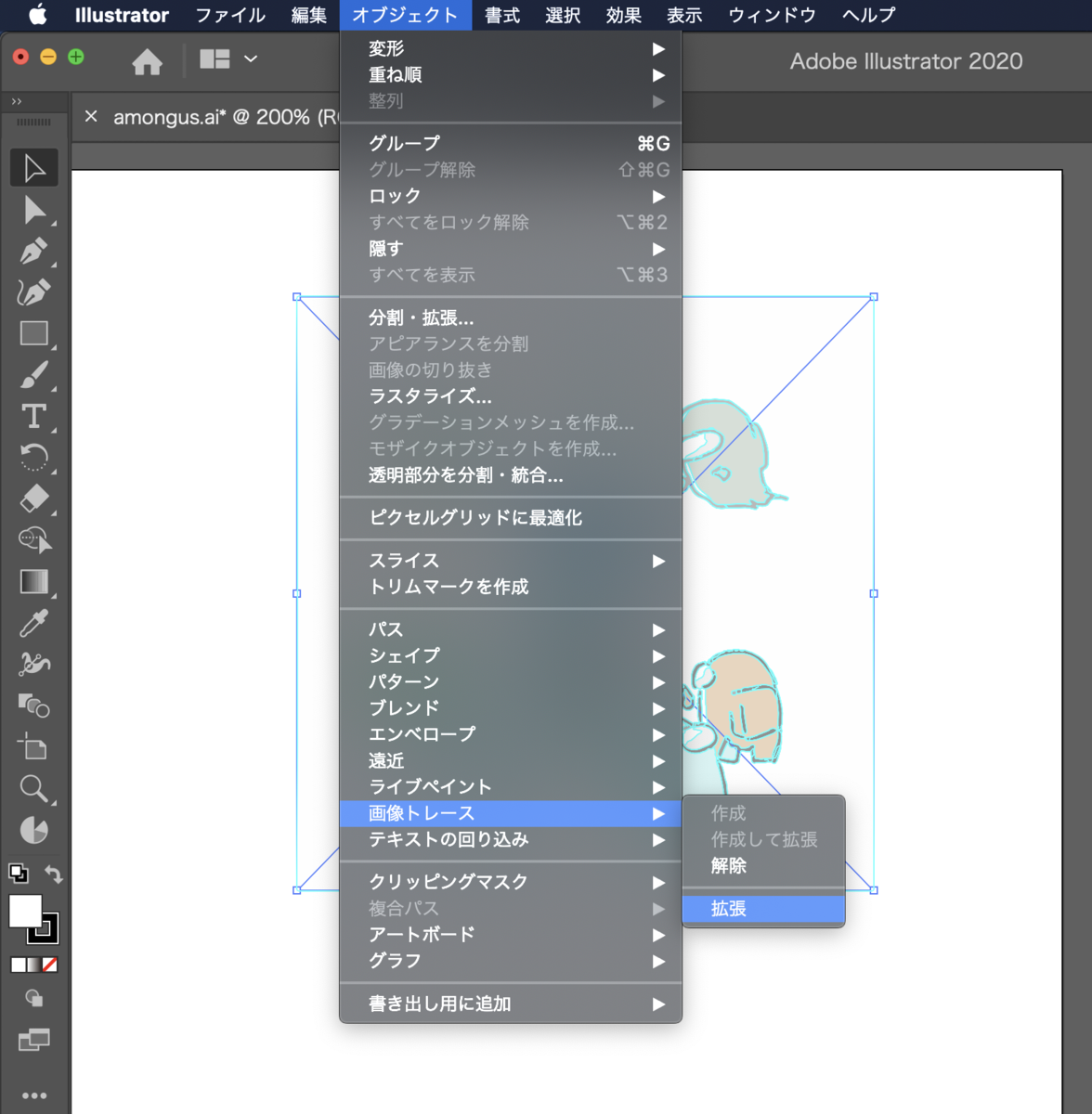Set paint to Gradient mode

(x=34, y=965)
